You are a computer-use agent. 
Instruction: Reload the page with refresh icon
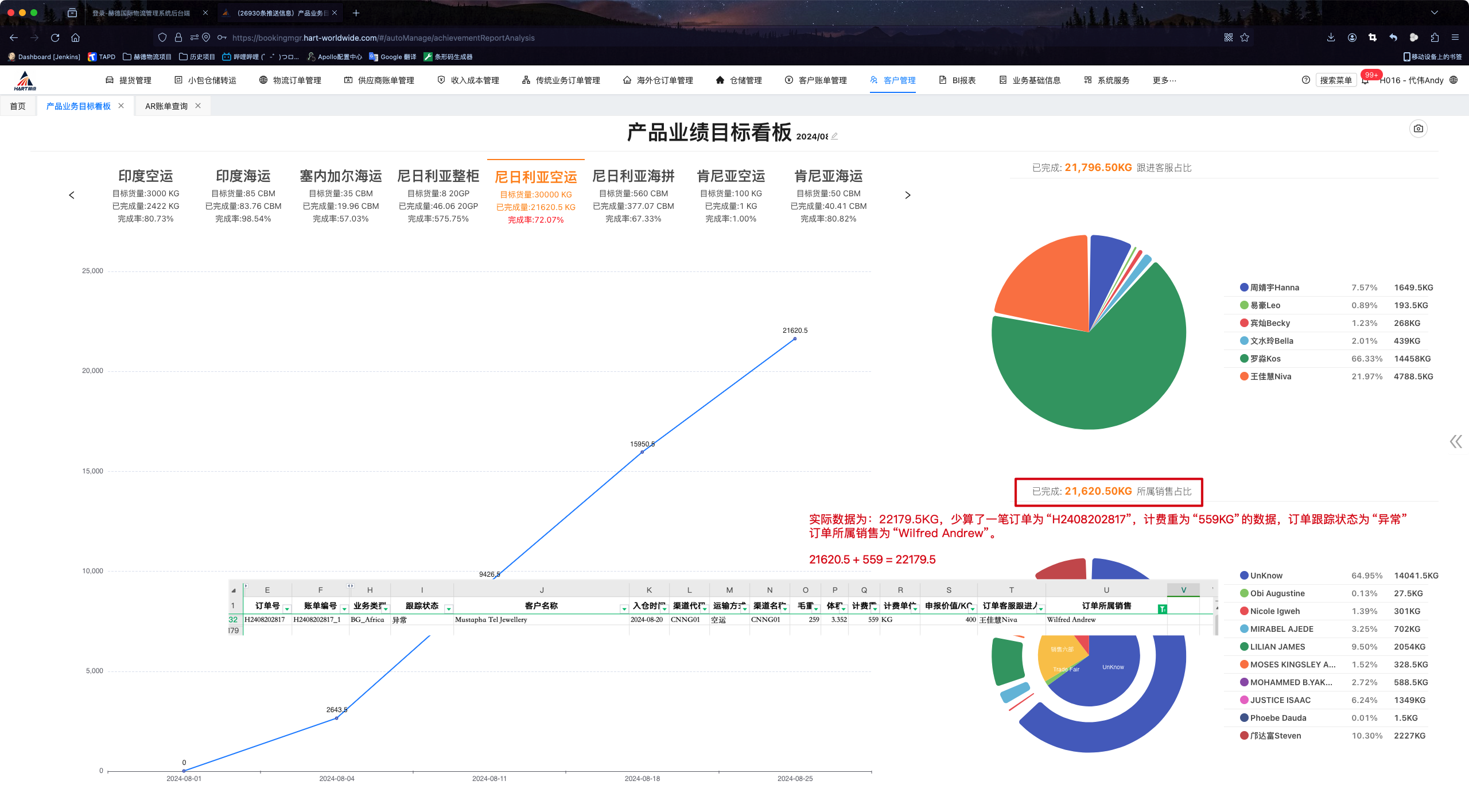pos(55,38)
